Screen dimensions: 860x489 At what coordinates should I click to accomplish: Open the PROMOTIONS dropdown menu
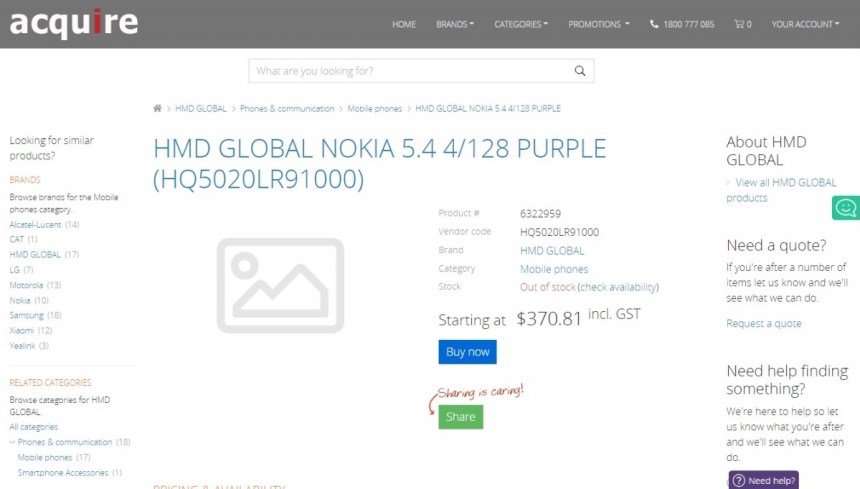click(598, 24)
